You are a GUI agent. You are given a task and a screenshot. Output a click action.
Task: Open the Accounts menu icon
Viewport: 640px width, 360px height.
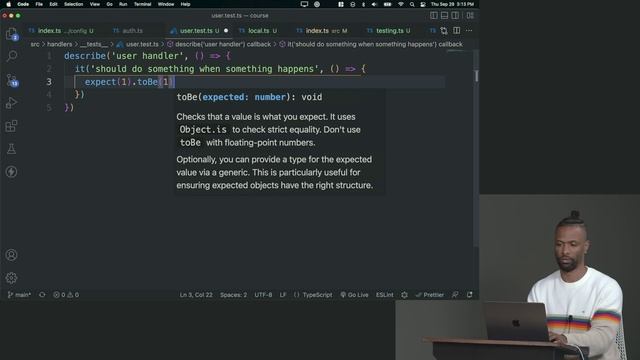coord(11,255)
